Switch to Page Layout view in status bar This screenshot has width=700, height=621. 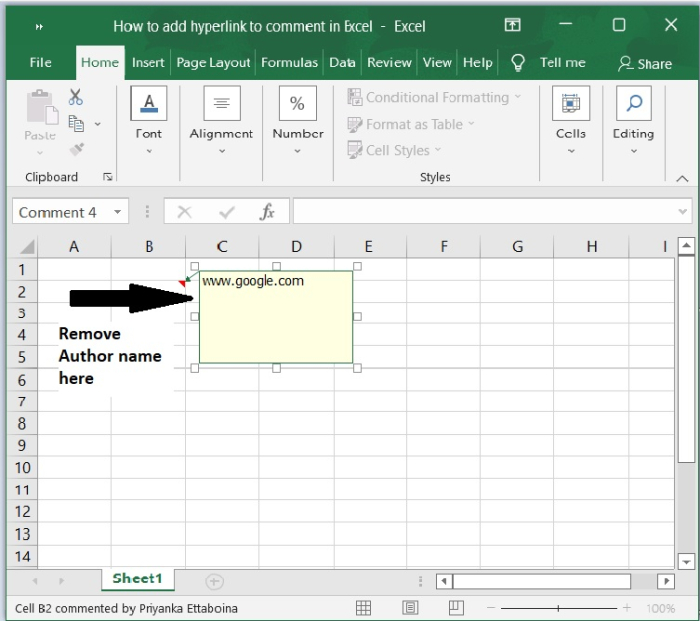pos(410,608)
